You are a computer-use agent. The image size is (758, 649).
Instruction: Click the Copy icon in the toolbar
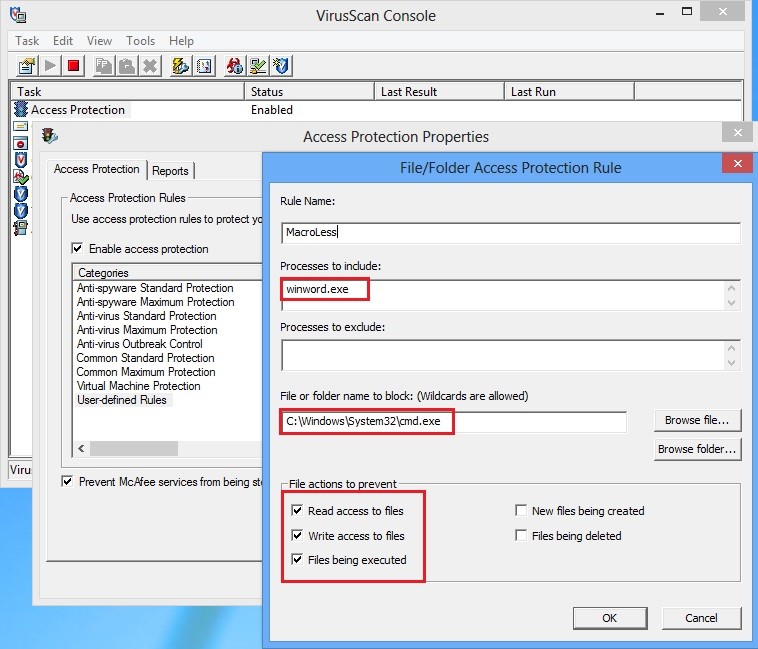click(x=104, y=66)
